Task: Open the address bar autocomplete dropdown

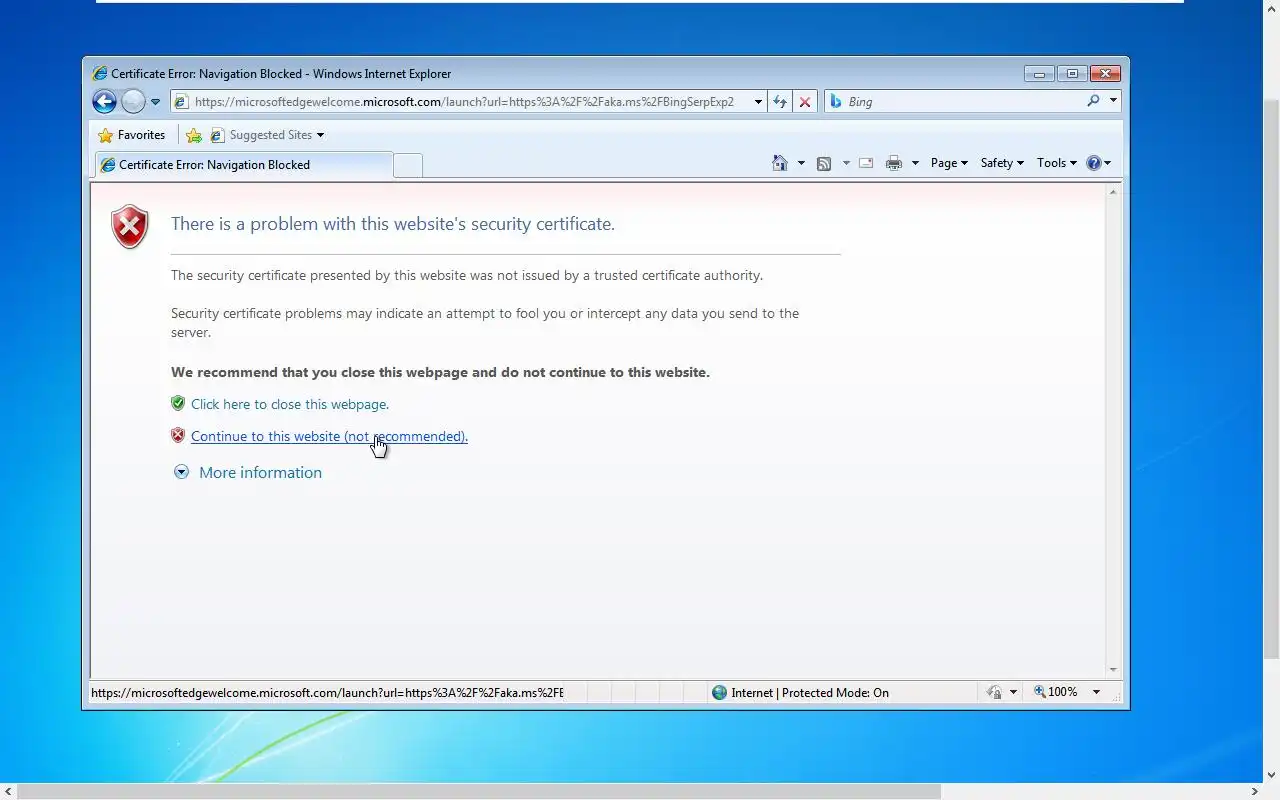Action: click(758, 101)
